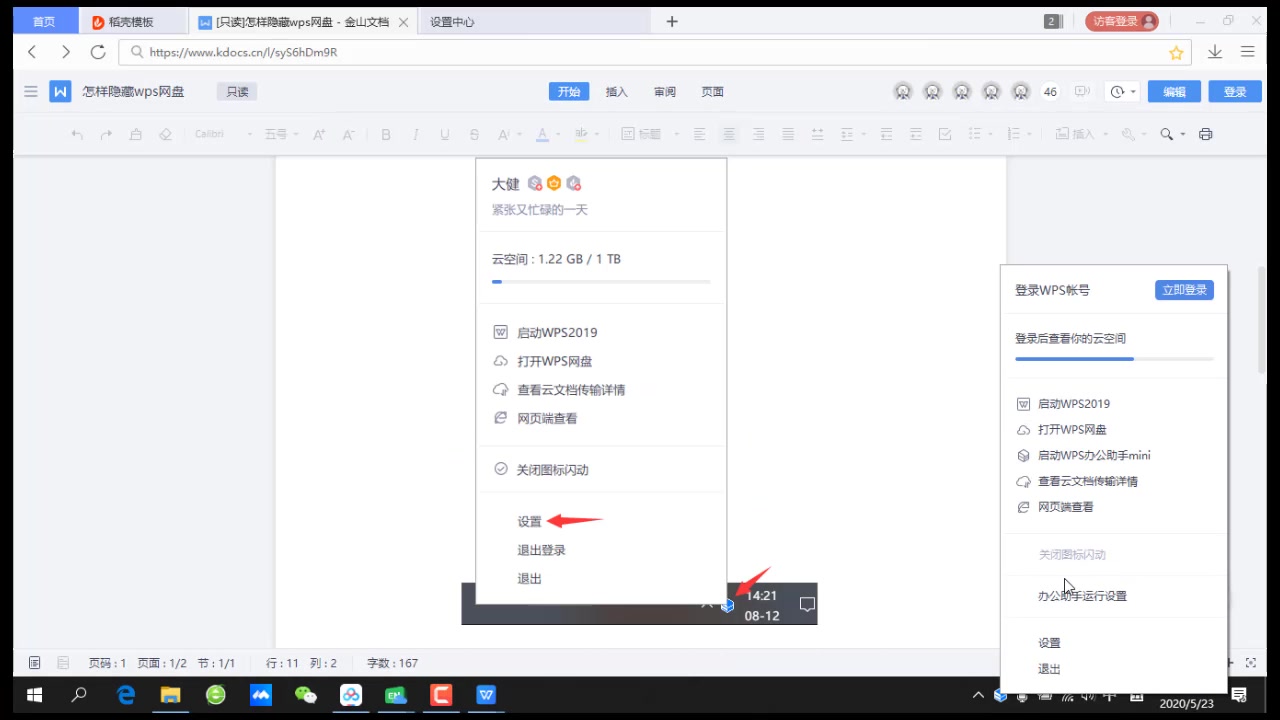Toggle the checkbox list format
This screenshot has height=720, width=1280.
945,134
